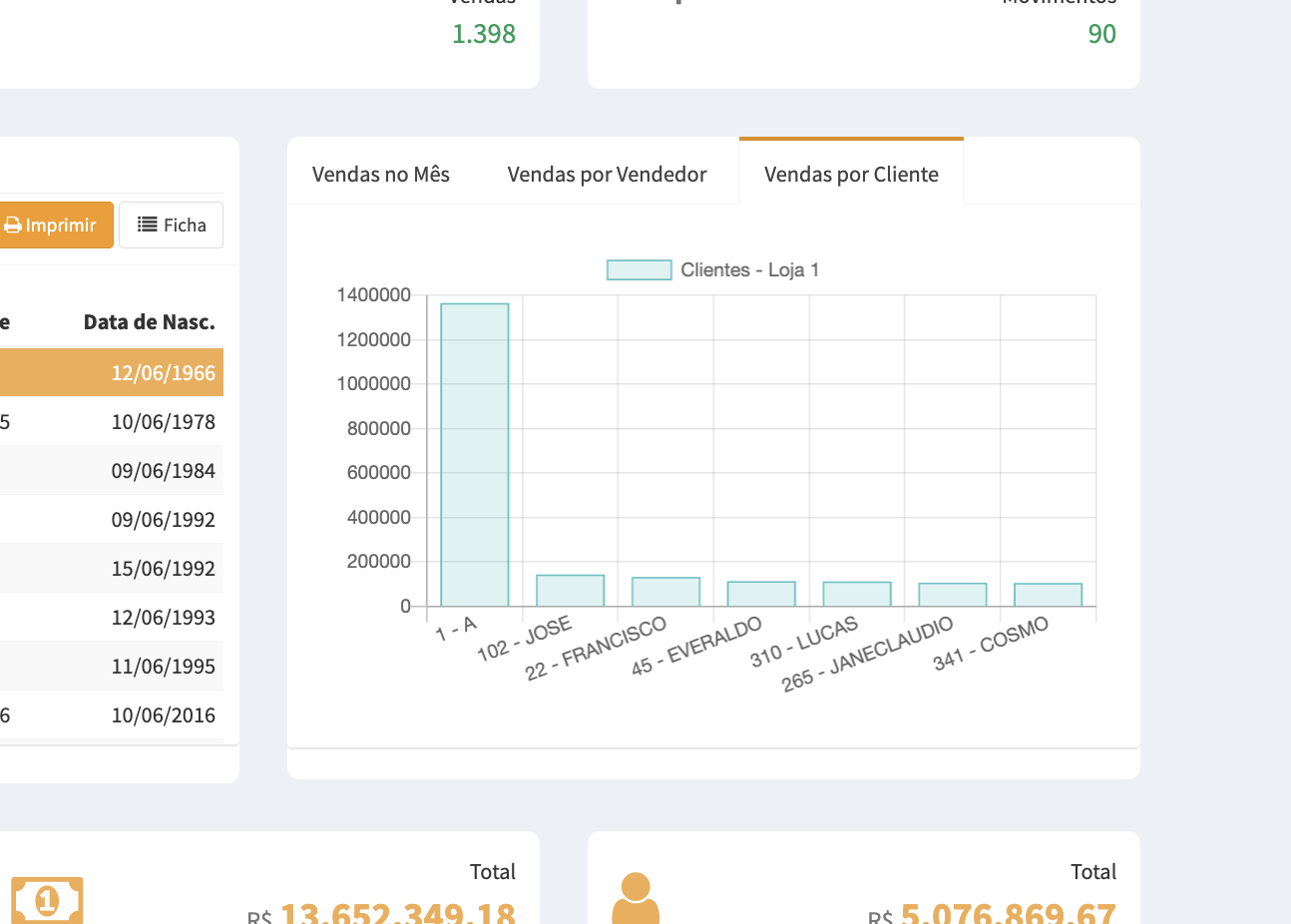The width and height of the screenshot is (1291, 924).
Task: Click the bar for 310 - LUCAS
Action: point(857,594)
